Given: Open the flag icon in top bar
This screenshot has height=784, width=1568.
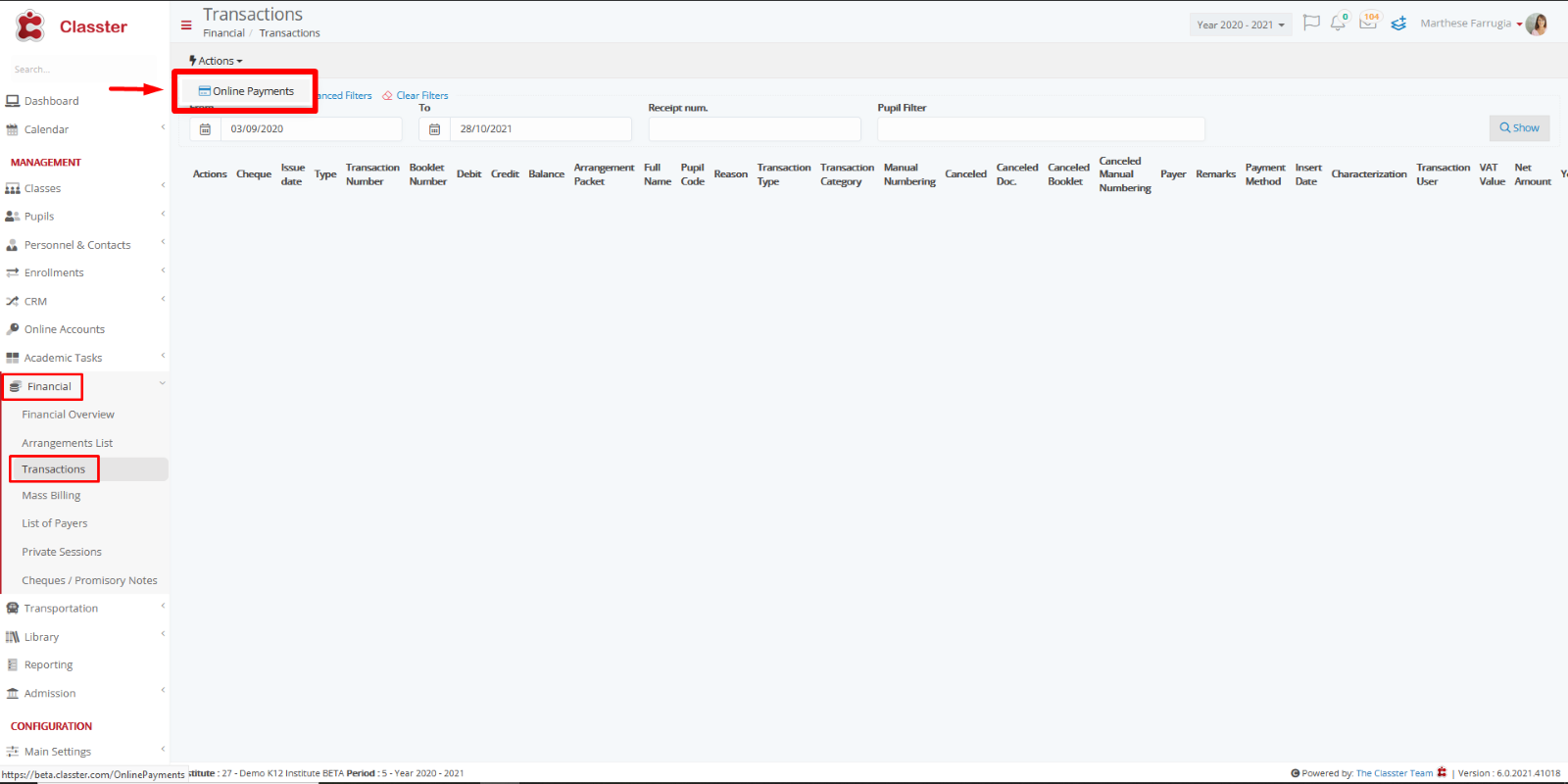Looking at the screenshot, I should (1311, 23).
